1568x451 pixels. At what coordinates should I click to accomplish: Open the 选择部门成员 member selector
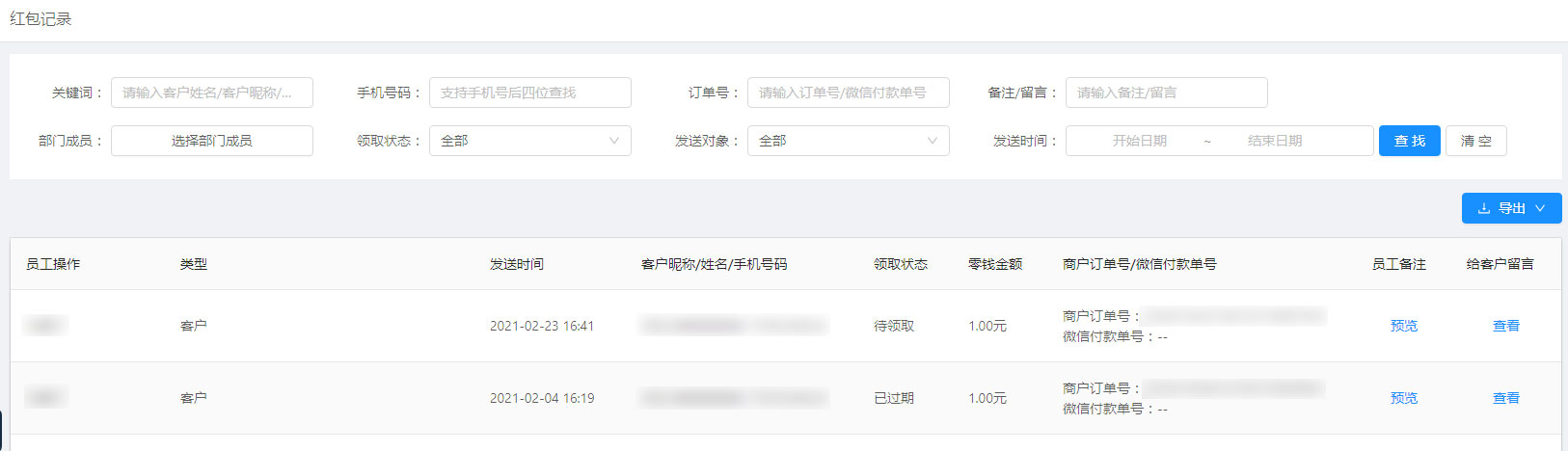(x=212, y=141)
